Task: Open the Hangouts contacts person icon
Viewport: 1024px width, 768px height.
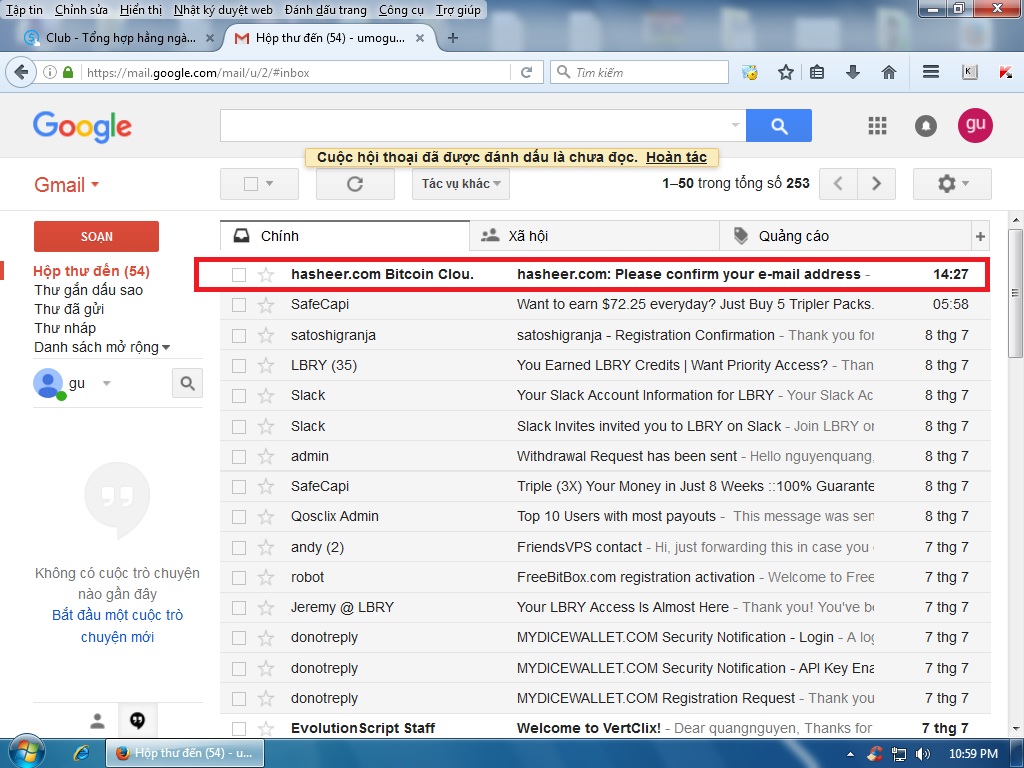Action: click(97, 720)
